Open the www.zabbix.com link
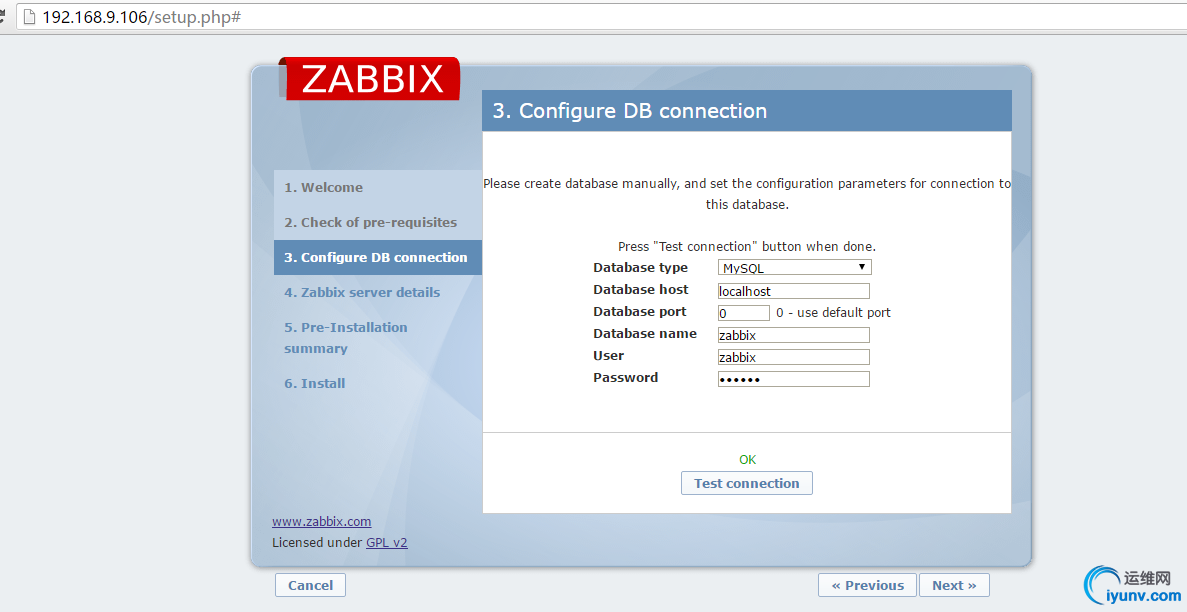Screen dimensions: 1187x612 pyautogui.click(x=322, y=522)
